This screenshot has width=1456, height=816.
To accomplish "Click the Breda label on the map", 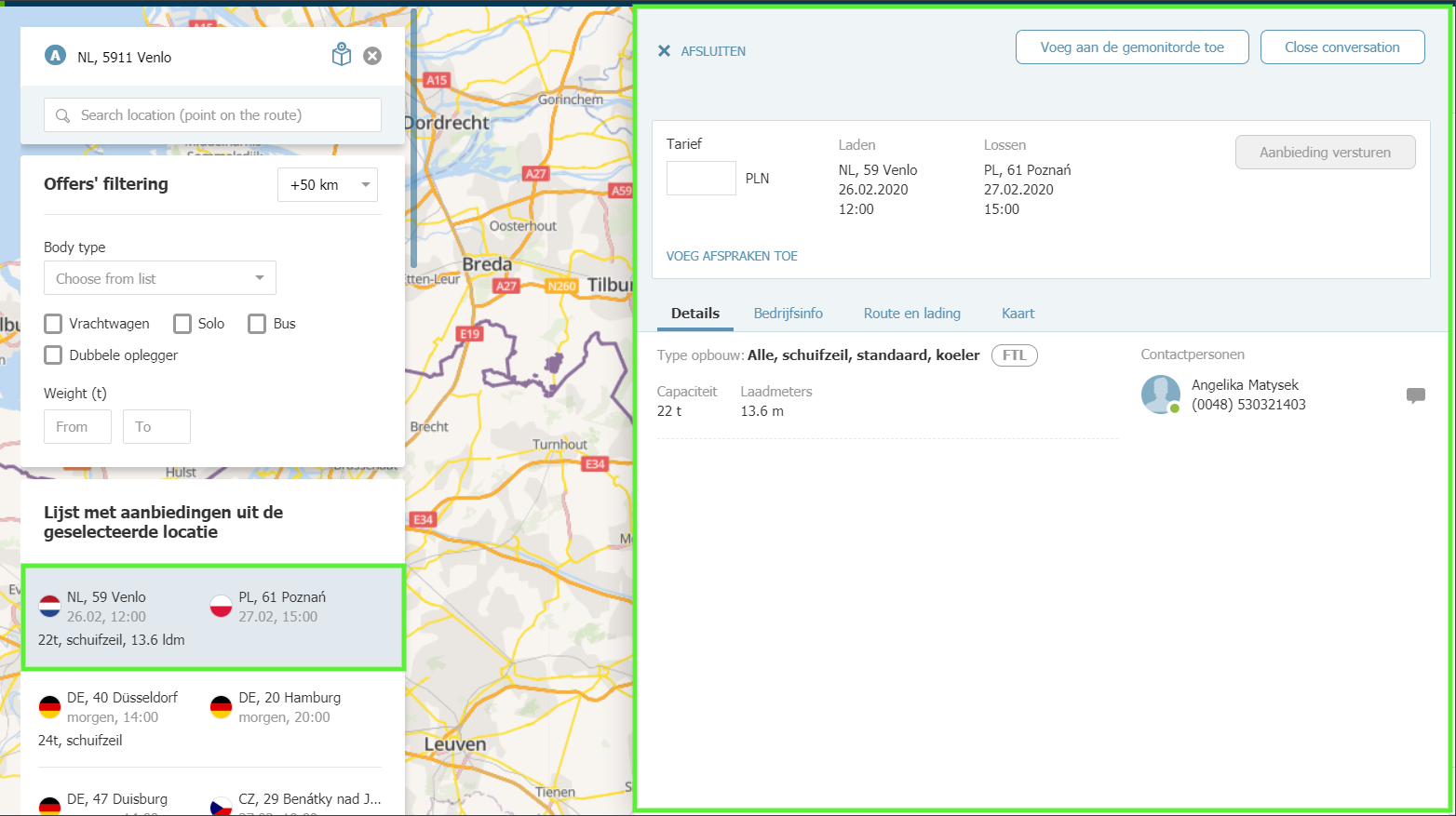I will (487, 264).
